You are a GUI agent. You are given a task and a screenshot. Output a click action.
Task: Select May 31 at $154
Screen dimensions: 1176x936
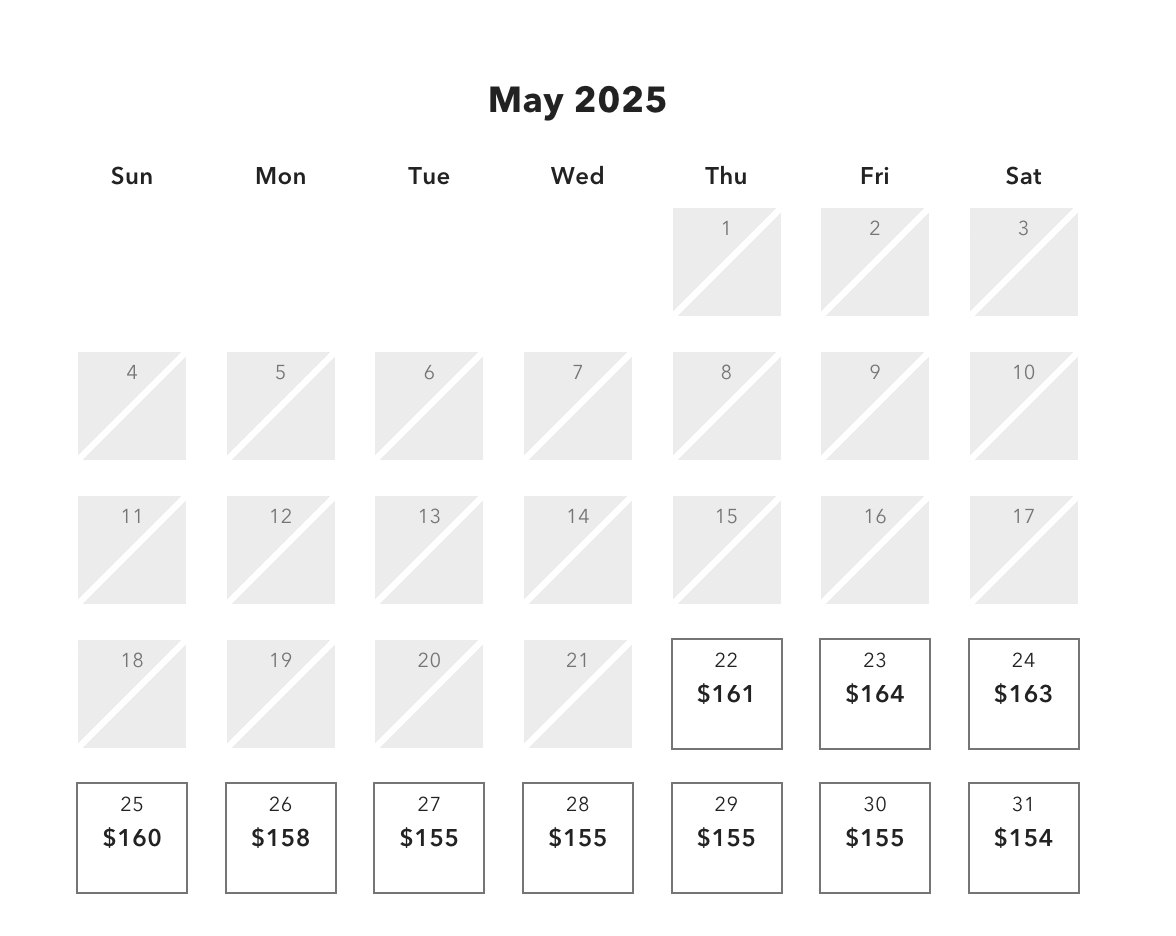pyautogui.click(x=1023, y=837)
